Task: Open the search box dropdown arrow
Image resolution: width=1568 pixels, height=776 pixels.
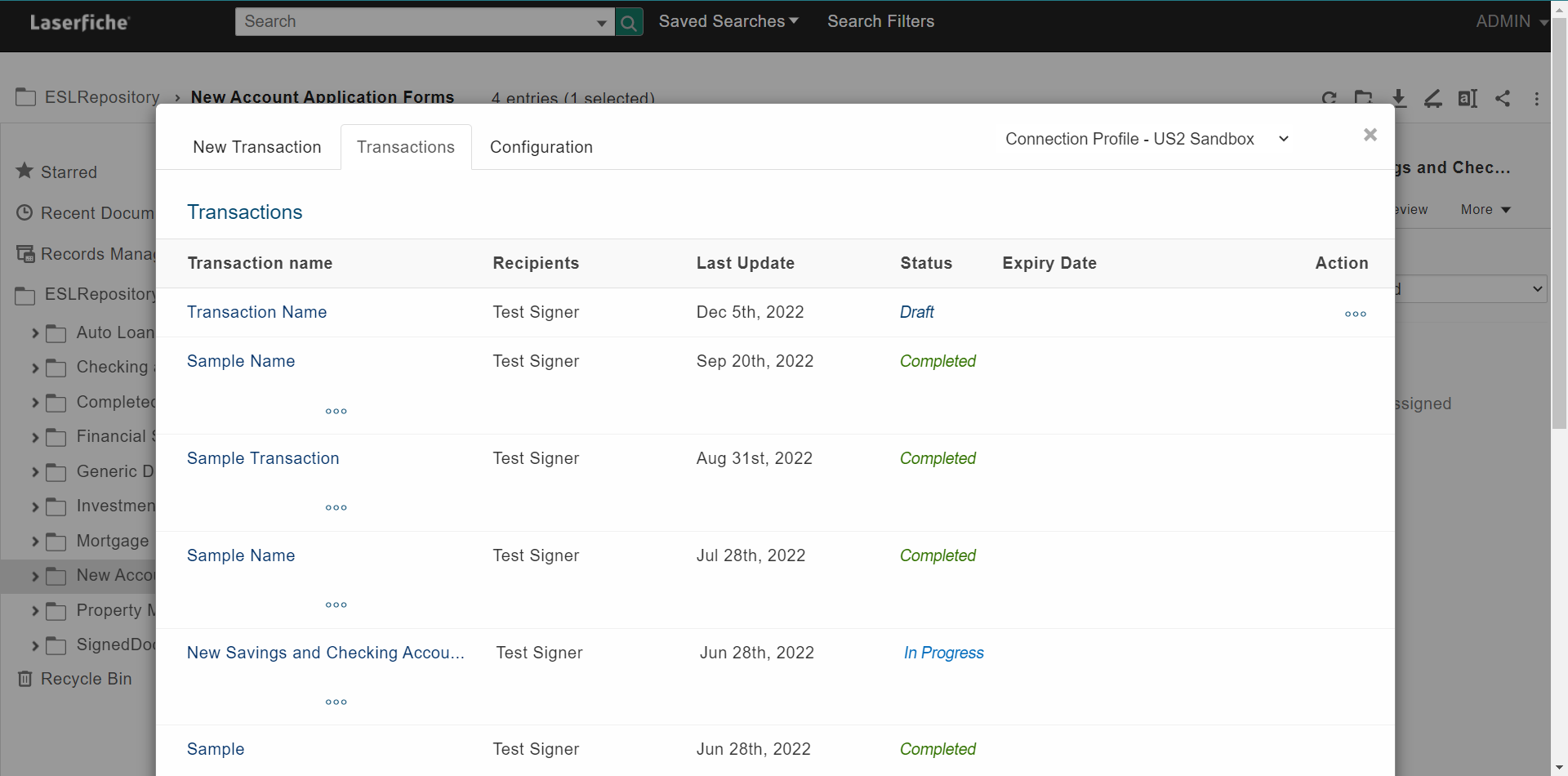Action: 602,23
